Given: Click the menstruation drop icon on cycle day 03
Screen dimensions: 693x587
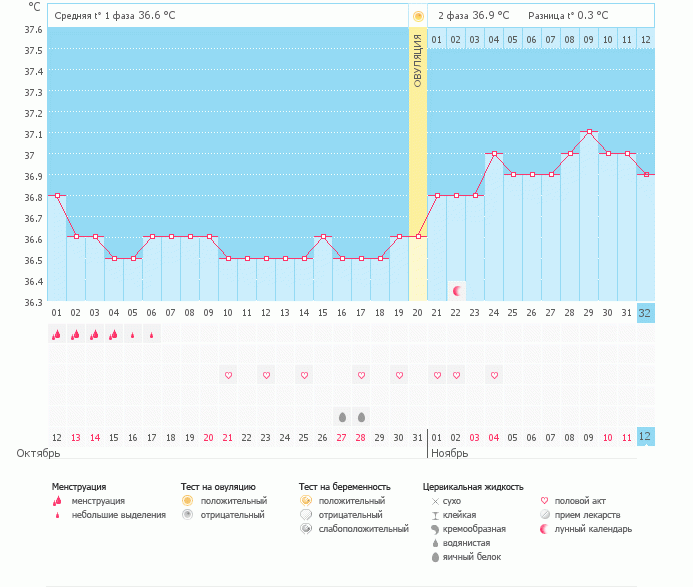Looking at the screenshot, I should [94, 335].
